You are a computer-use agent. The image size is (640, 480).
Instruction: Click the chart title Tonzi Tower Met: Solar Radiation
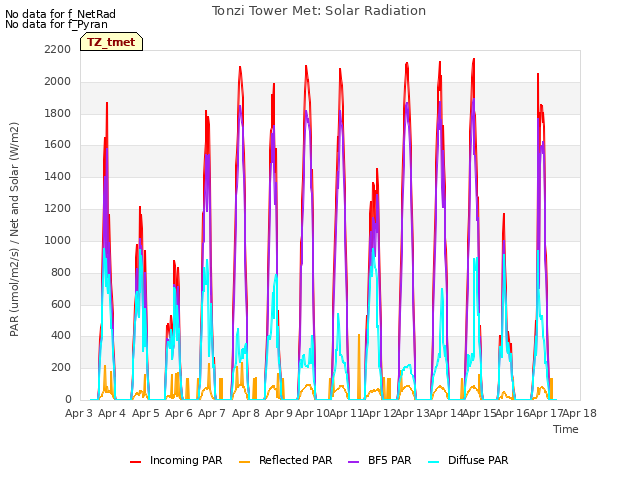pos(319,11)
